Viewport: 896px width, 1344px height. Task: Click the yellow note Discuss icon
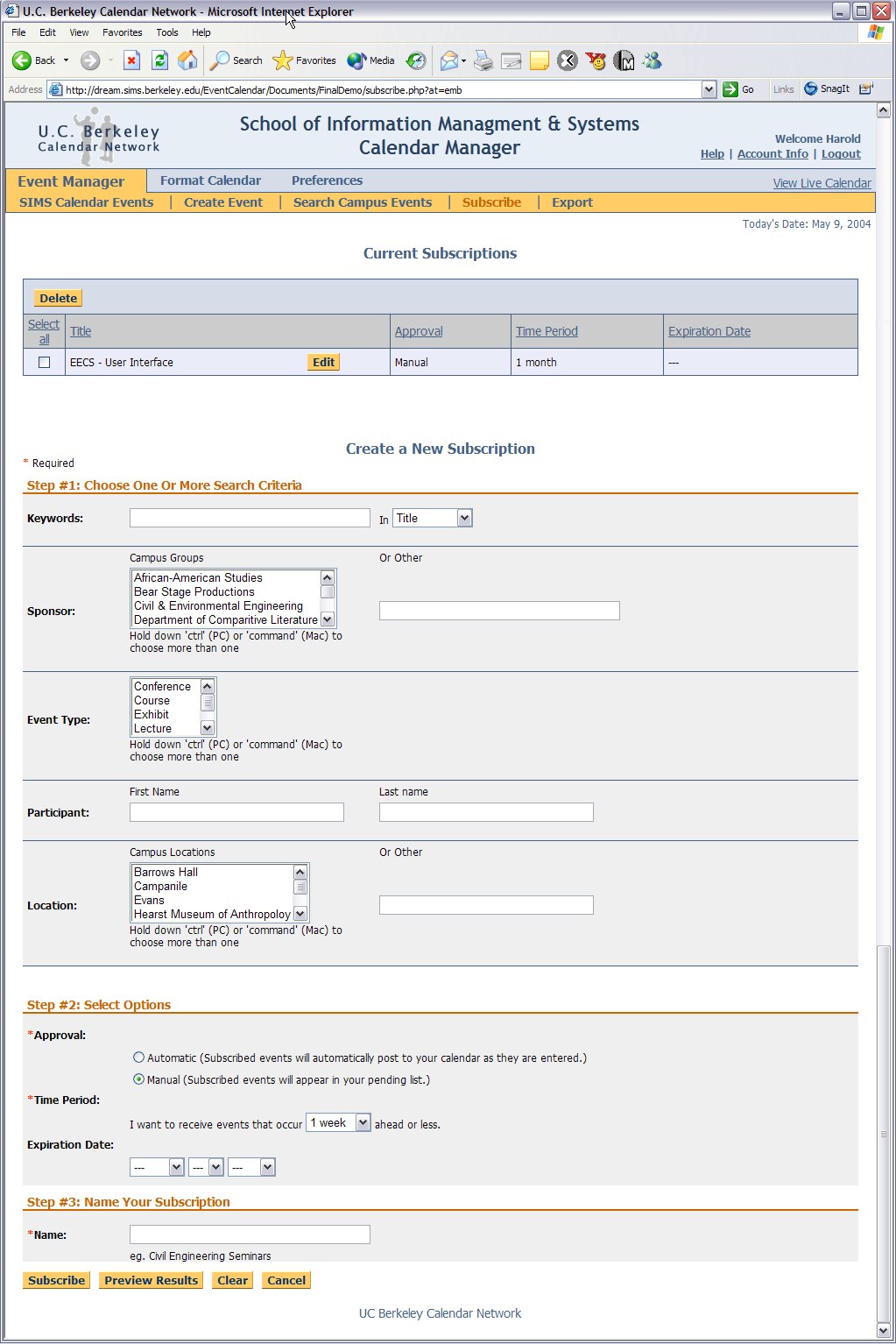pyautogui.click(x=540, y=60)
